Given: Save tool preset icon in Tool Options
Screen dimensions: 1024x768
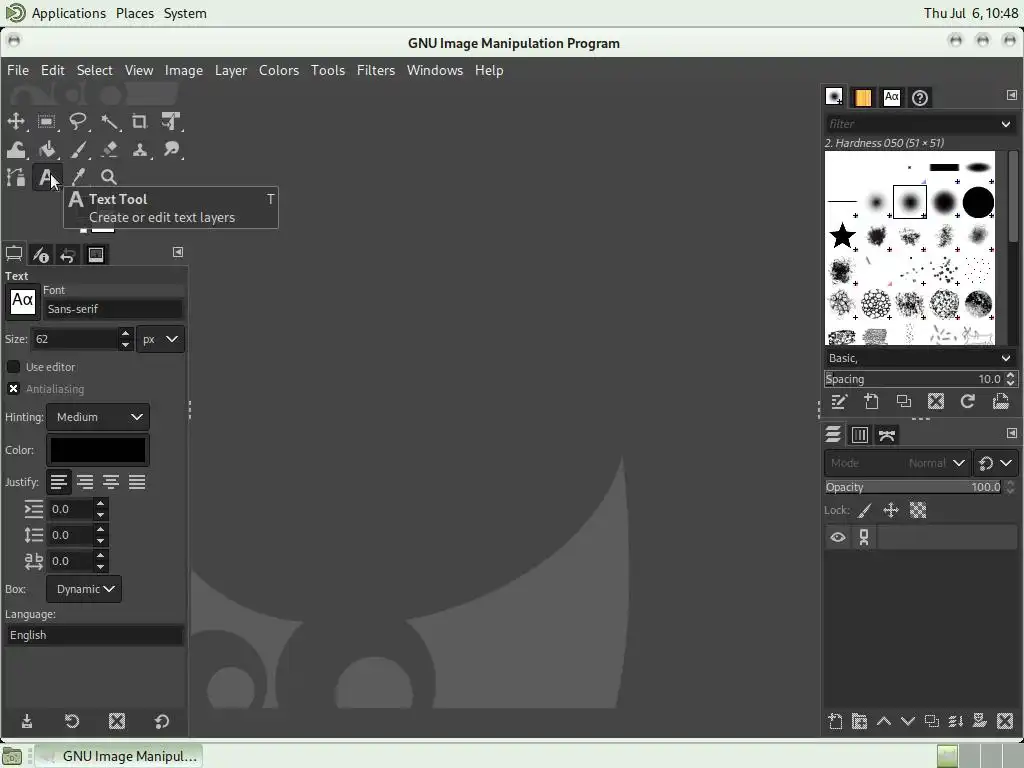Looking at the screenshot, I should click(x=27, y=721).
